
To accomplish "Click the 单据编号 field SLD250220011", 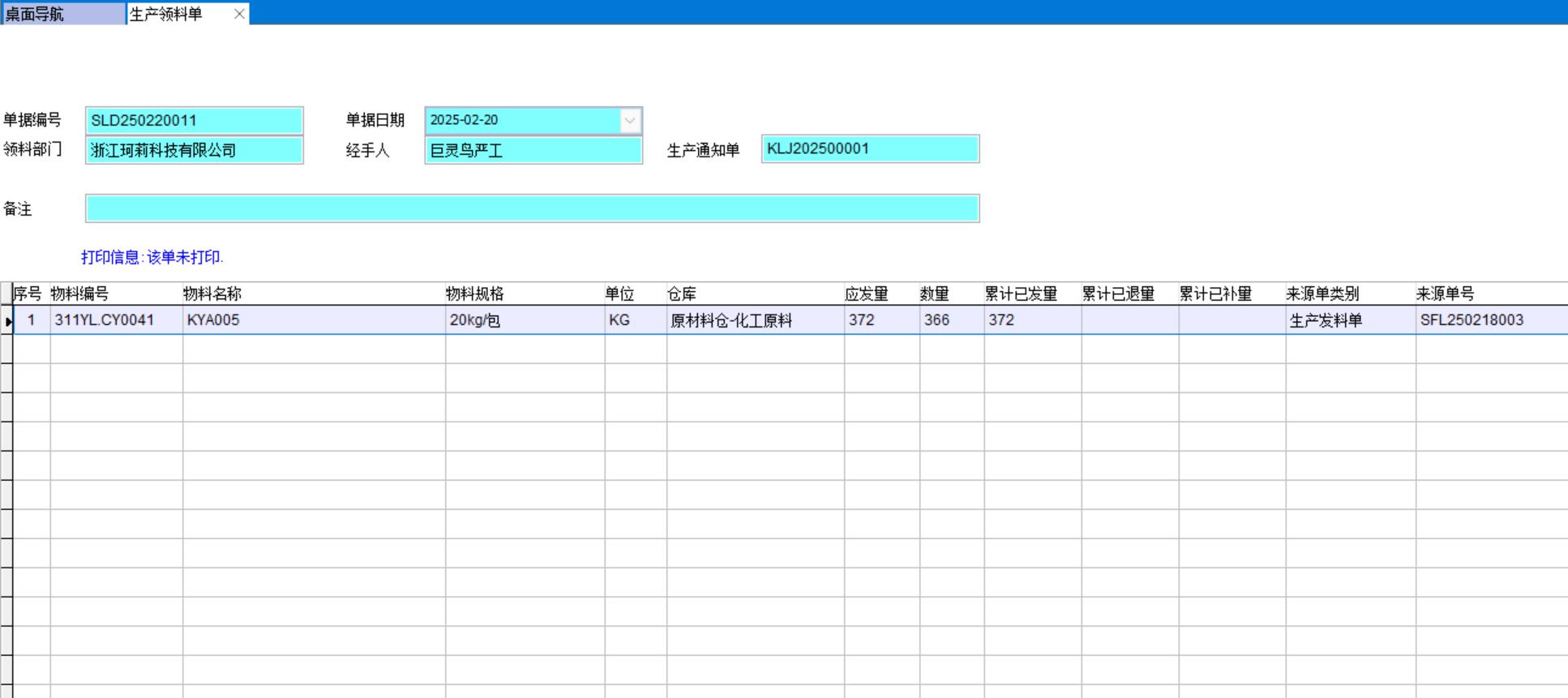I will 194,121.
